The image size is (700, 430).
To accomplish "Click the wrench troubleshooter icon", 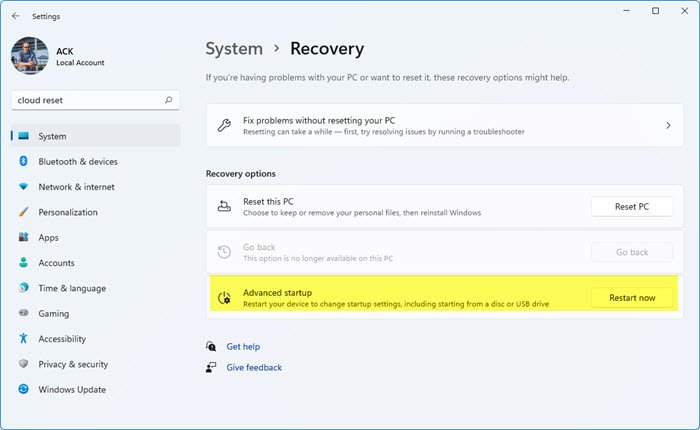I will (x=224, y=125).
